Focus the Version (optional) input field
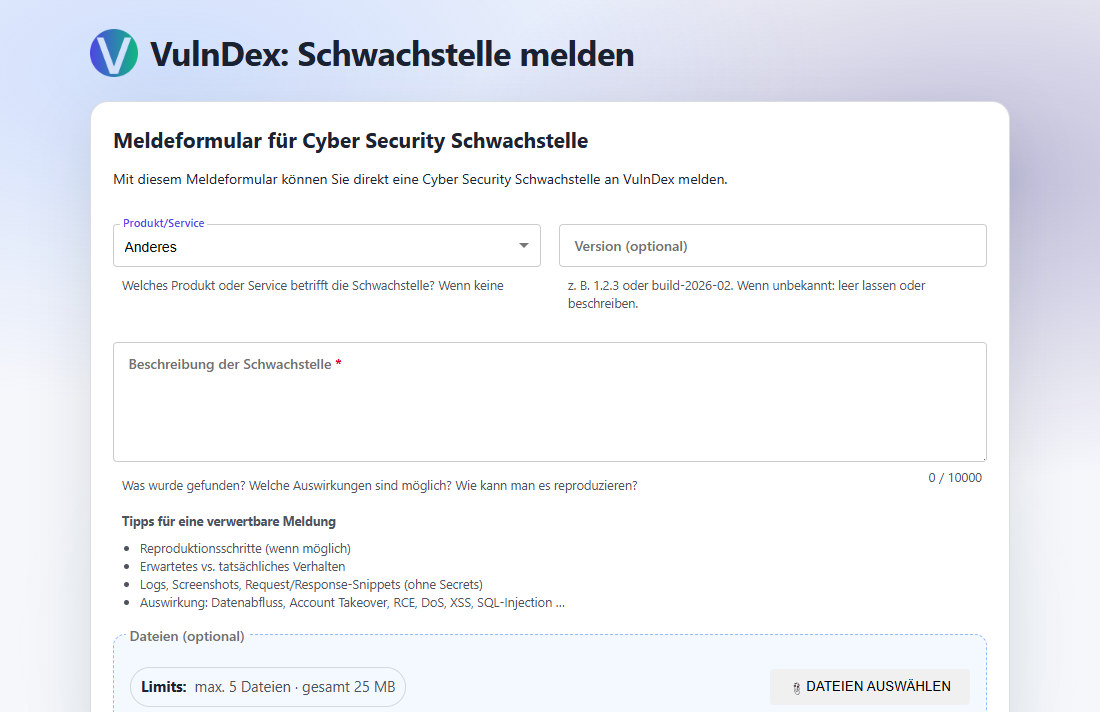Screen dimensions: 1100x712 (772, 245)
